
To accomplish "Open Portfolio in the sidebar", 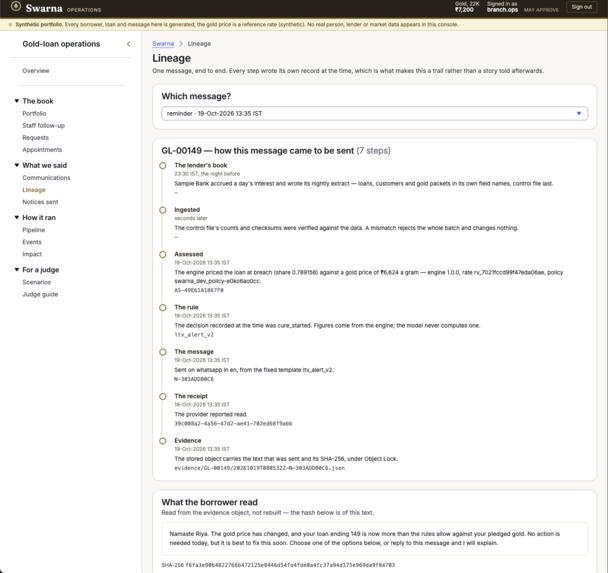I will [x=34, y=114].
